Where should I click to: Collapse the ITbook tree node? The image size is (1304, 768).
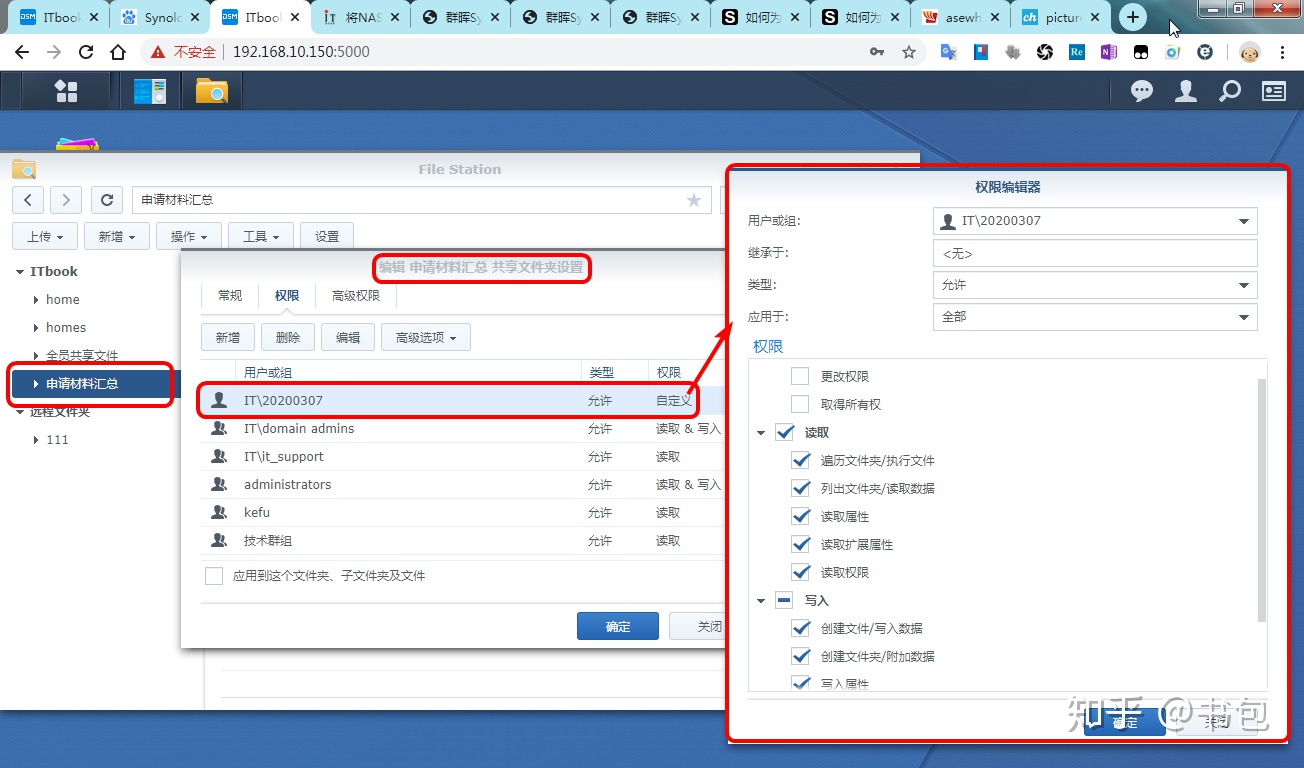[x=21, y=272]
